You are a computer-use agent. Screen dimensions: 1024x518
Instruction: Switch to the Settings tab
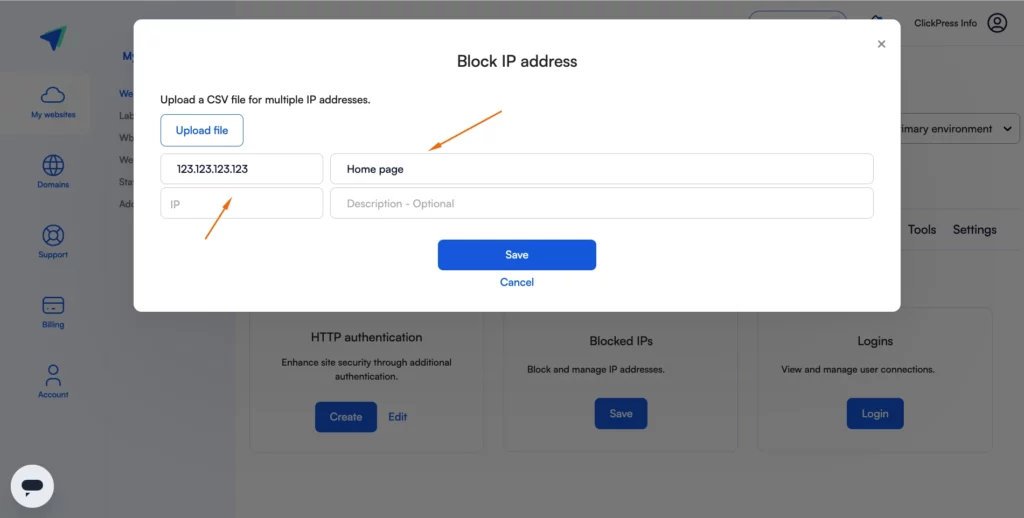pyautogui.click(x=974, y=229)
